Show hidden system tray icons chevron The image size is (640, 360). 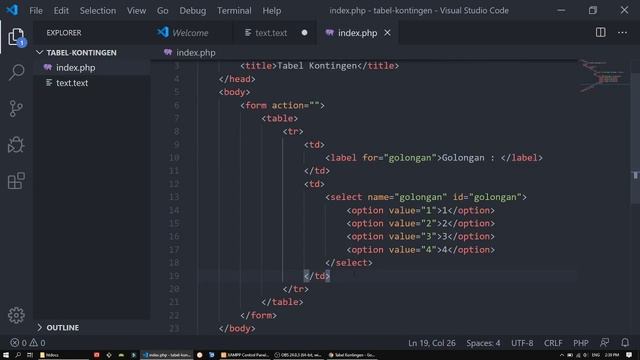click(562, 355)
